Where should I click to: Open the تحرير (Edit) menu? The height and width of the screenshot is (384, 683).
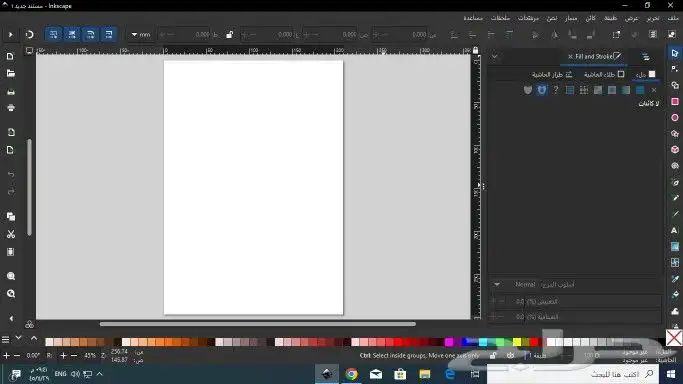[653, 18]
